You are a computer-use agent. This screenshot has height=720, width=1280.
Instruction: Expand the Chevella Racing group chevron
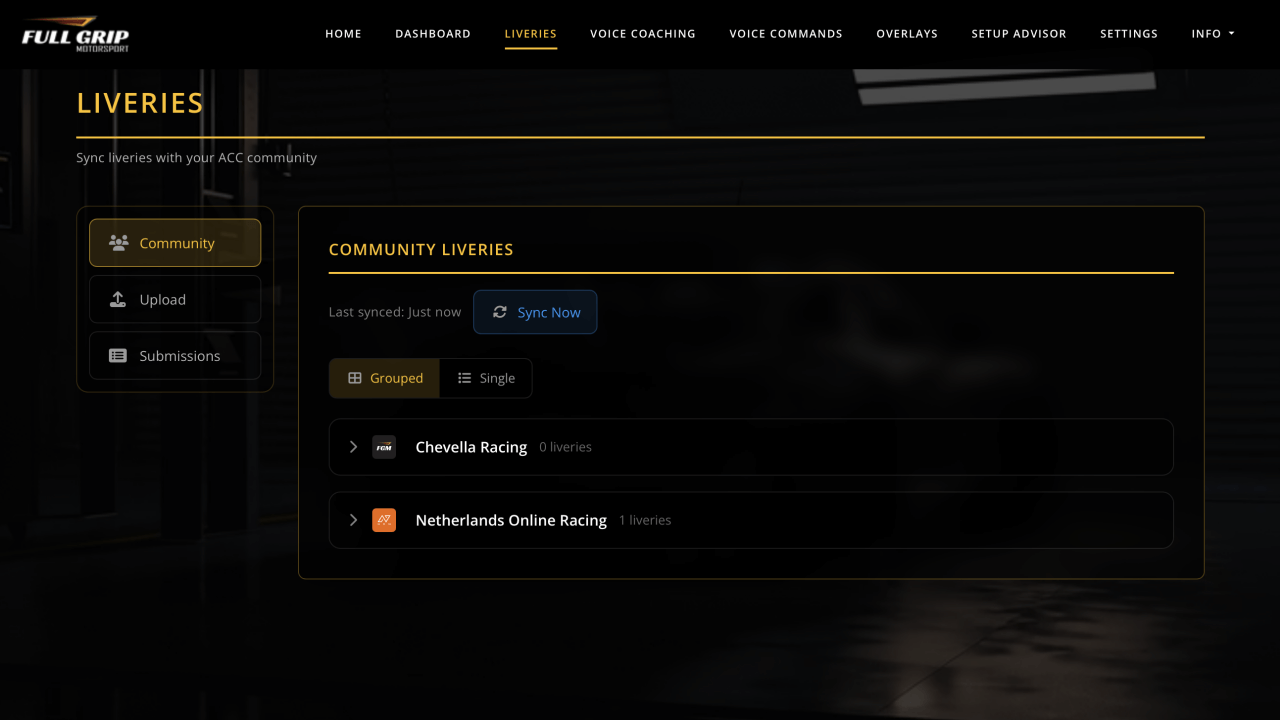click(x=353, y=447)
